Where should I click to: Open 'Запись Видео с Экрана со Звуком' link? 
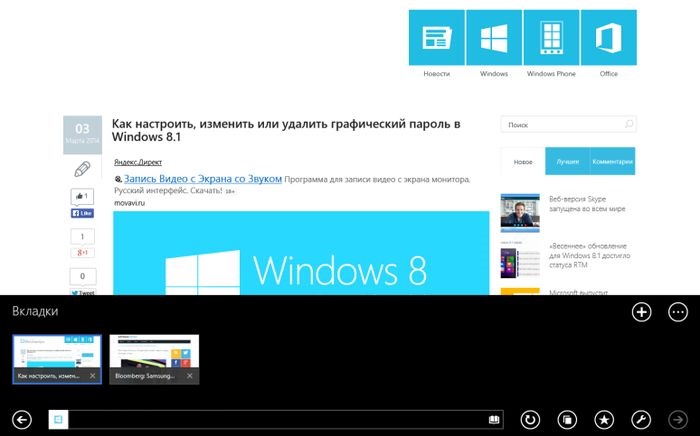click(203, 179)
